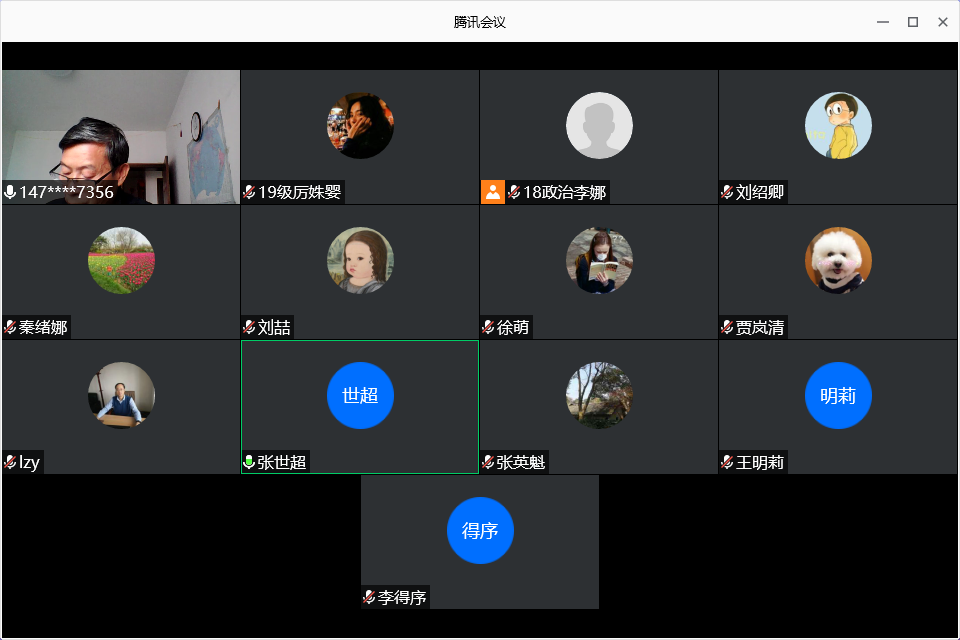Viewport: 960px width, 640px height.
Task: Click the orange host icon beside 18政治李娜
Action: pyautogui.click(x=493, y=192)
